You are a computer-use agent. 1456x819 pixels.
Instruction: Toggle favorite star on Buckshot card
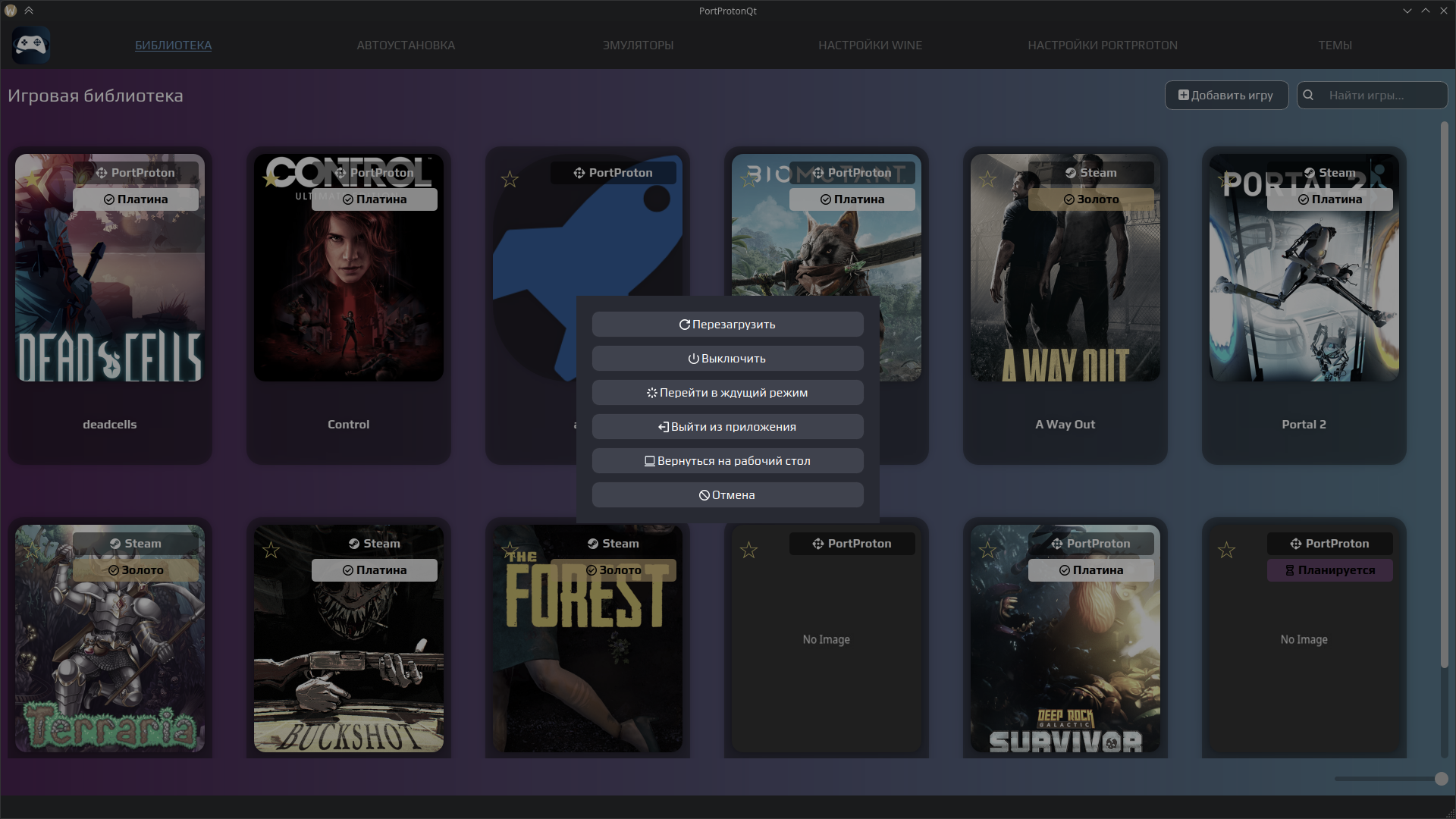click(271, 551)
